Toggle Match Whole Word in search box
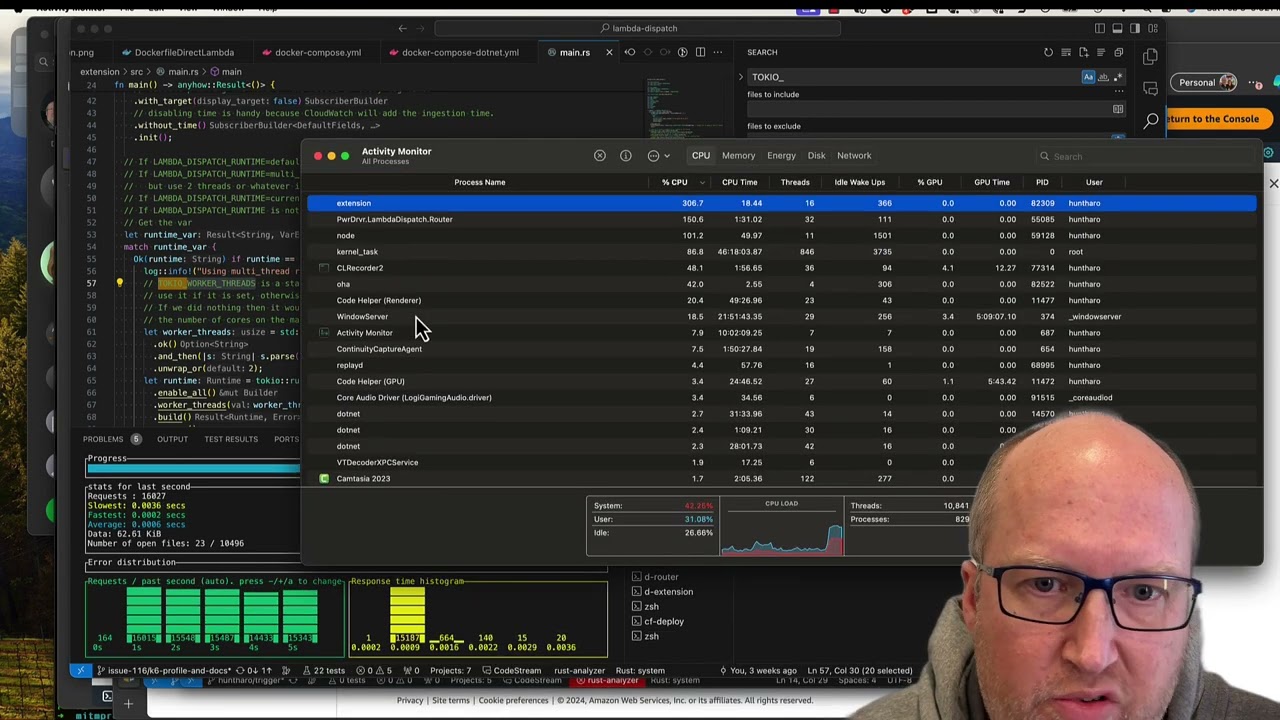1280x720 pixels. click(x=1103, y=77)
